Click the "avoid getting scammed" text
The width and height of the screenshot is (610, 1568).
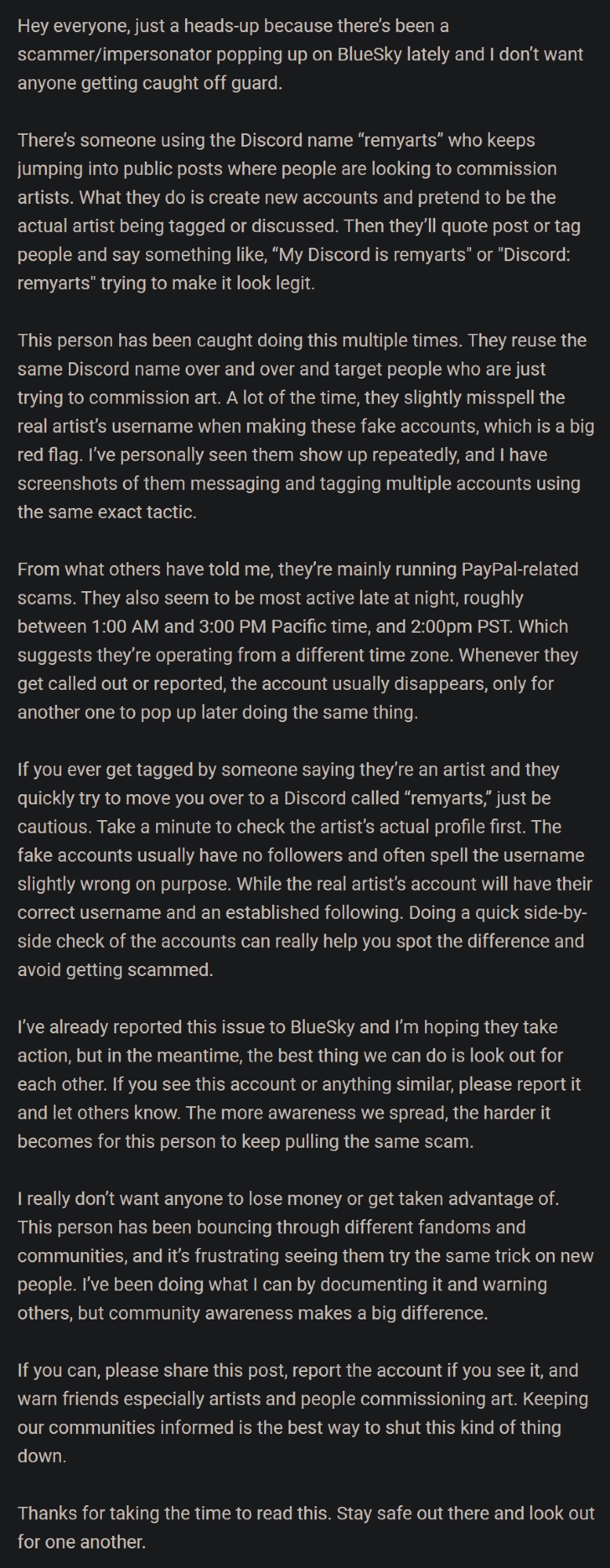click(114, 970)
